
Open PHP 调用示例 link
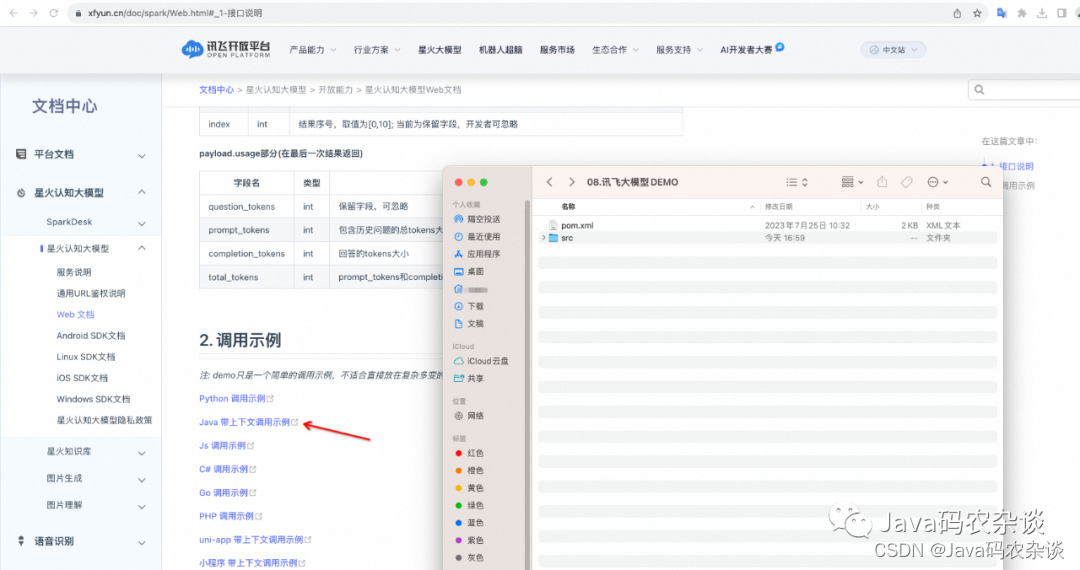pyautogui.click(x=231, y=516)
